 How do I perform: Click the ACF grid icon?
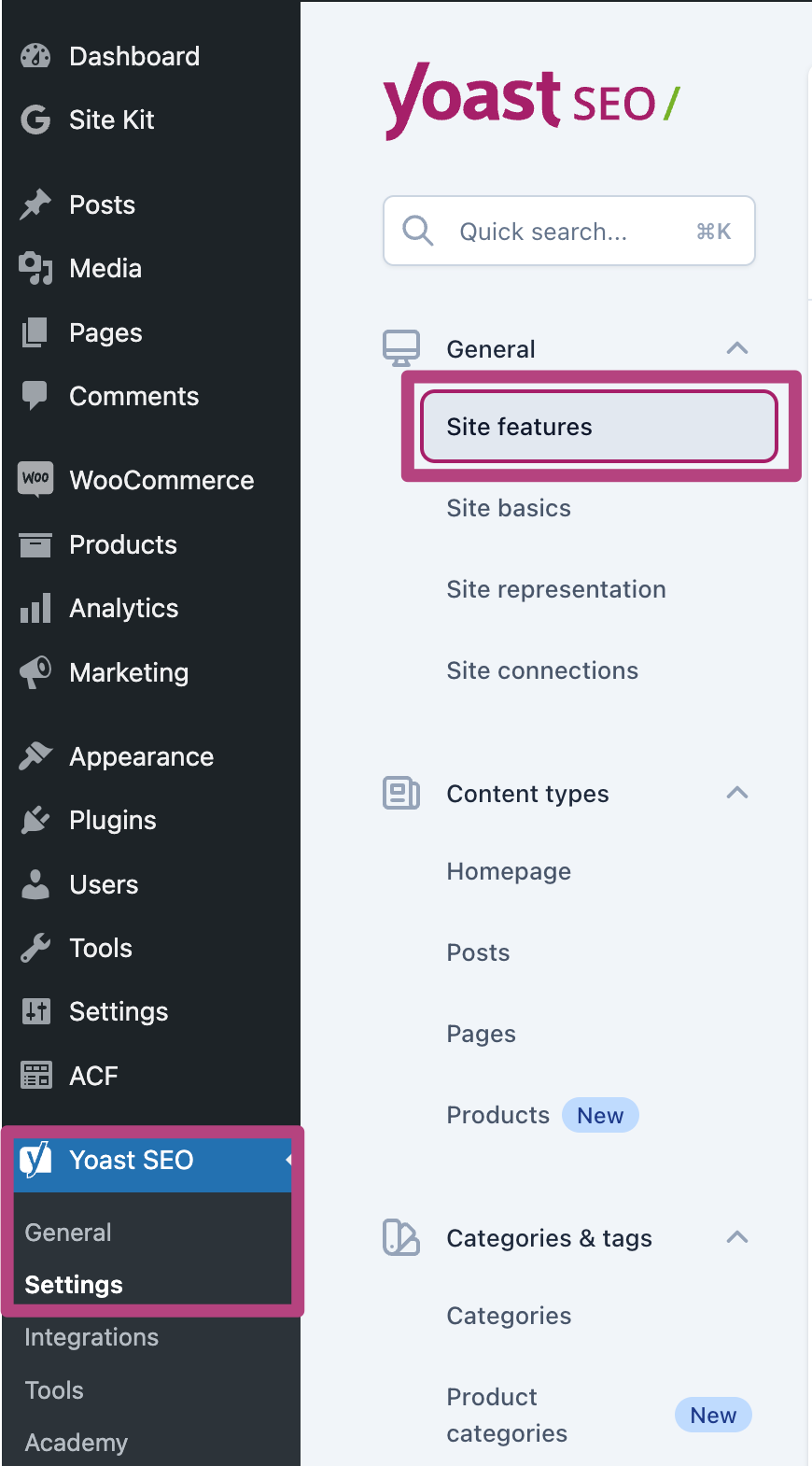(35, 1076)
